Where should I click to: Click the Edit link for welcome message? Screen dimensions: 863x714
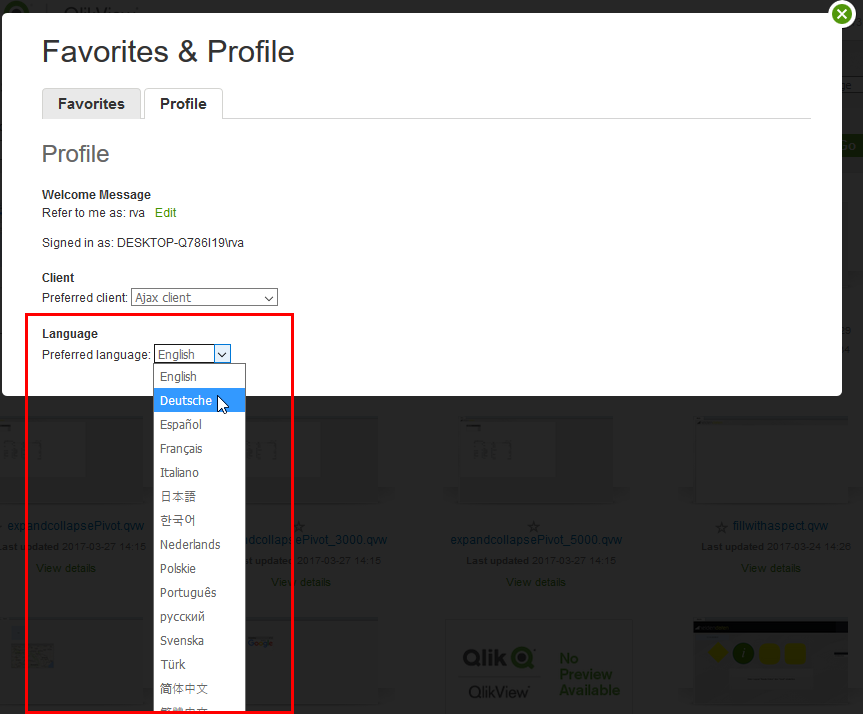(165, 212)
